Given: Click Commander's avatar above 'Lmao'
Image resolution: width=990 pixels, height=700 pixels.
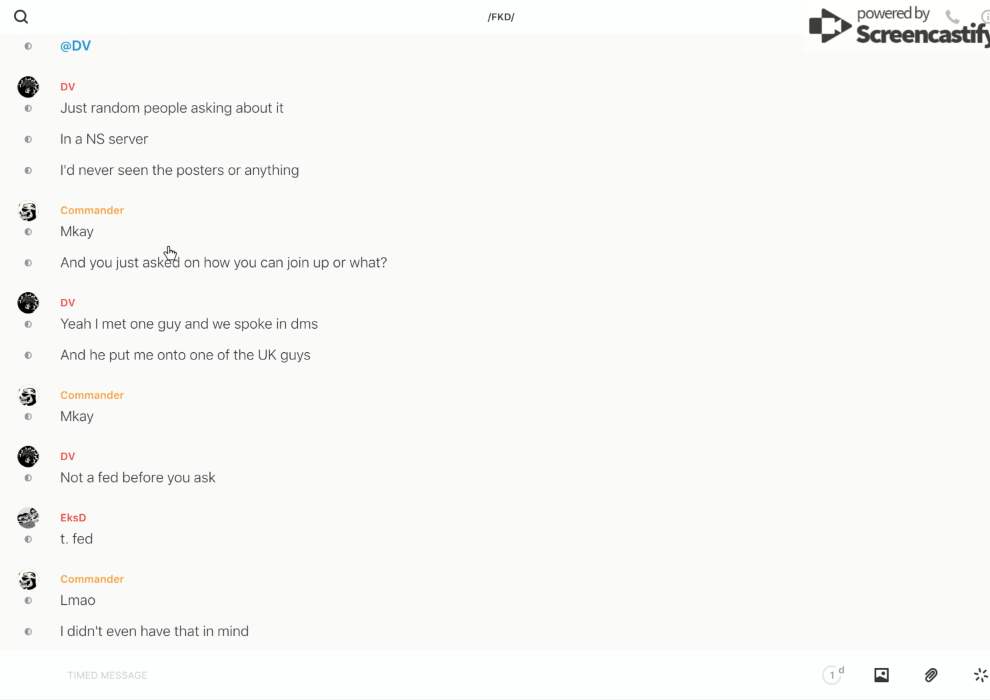Looking at the screenshot, I should coord(28,579).
